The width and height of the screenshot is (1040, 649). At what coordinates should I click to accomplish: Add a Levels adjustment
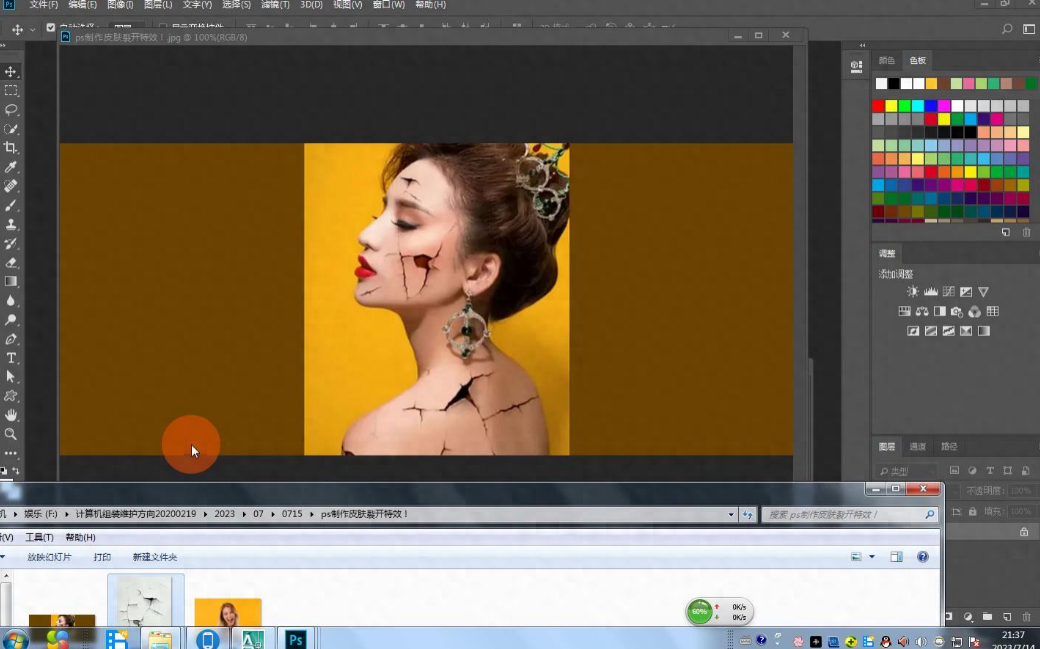pyautogui.click(x=931, y=291)
